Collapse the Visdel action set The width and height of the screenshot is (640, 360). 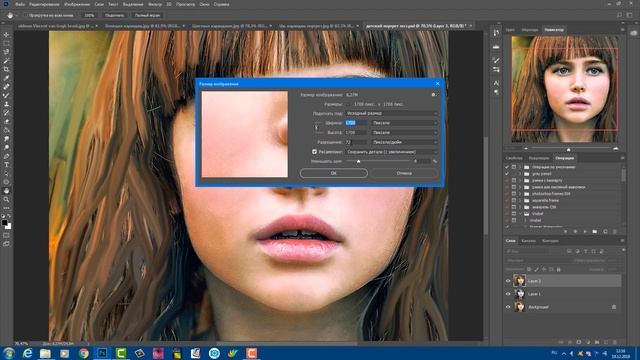[x=520, y=213]
